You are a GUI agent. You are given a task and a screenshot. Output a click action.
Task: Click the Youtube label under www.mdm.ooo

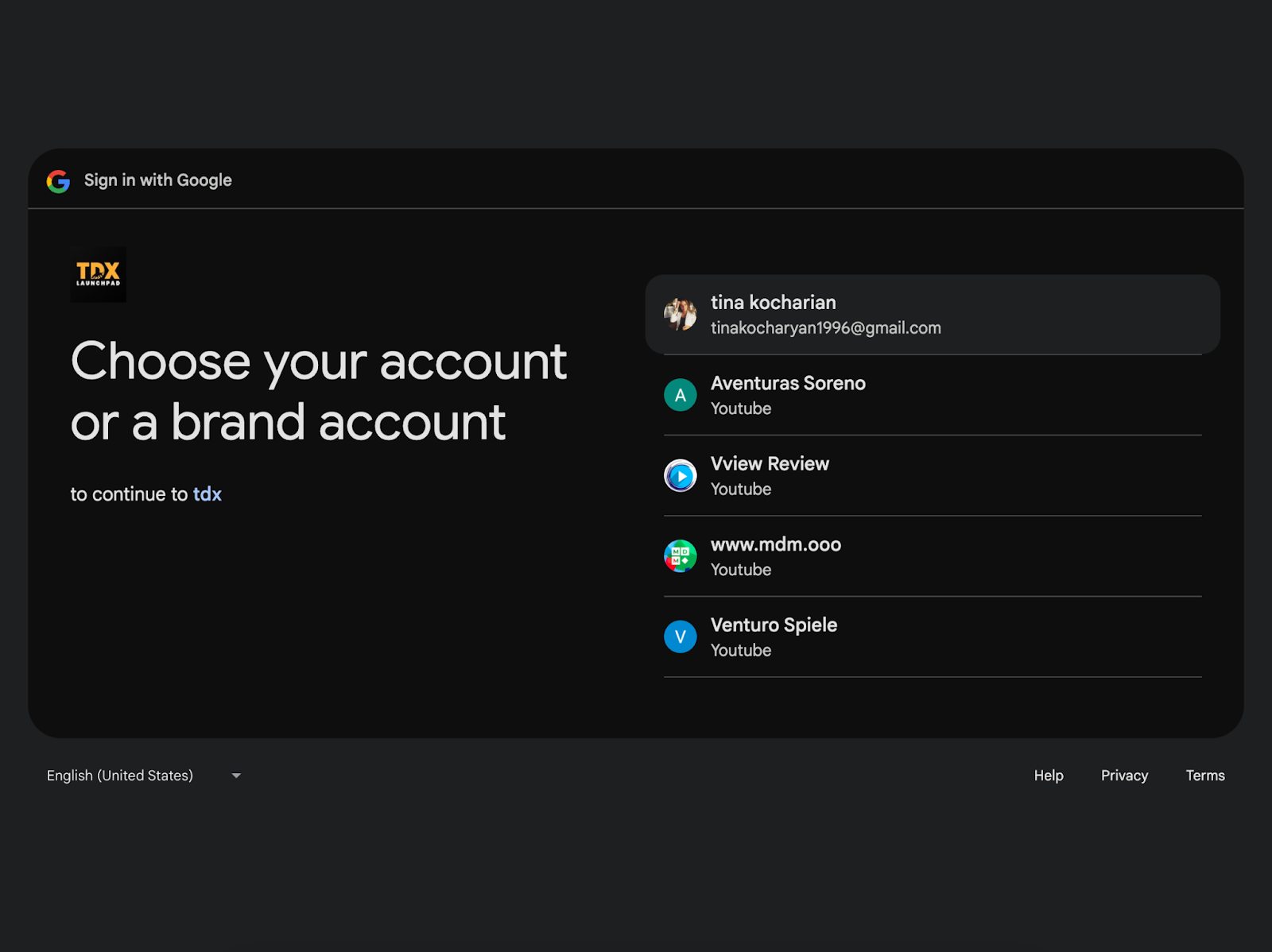coord(741,570)
